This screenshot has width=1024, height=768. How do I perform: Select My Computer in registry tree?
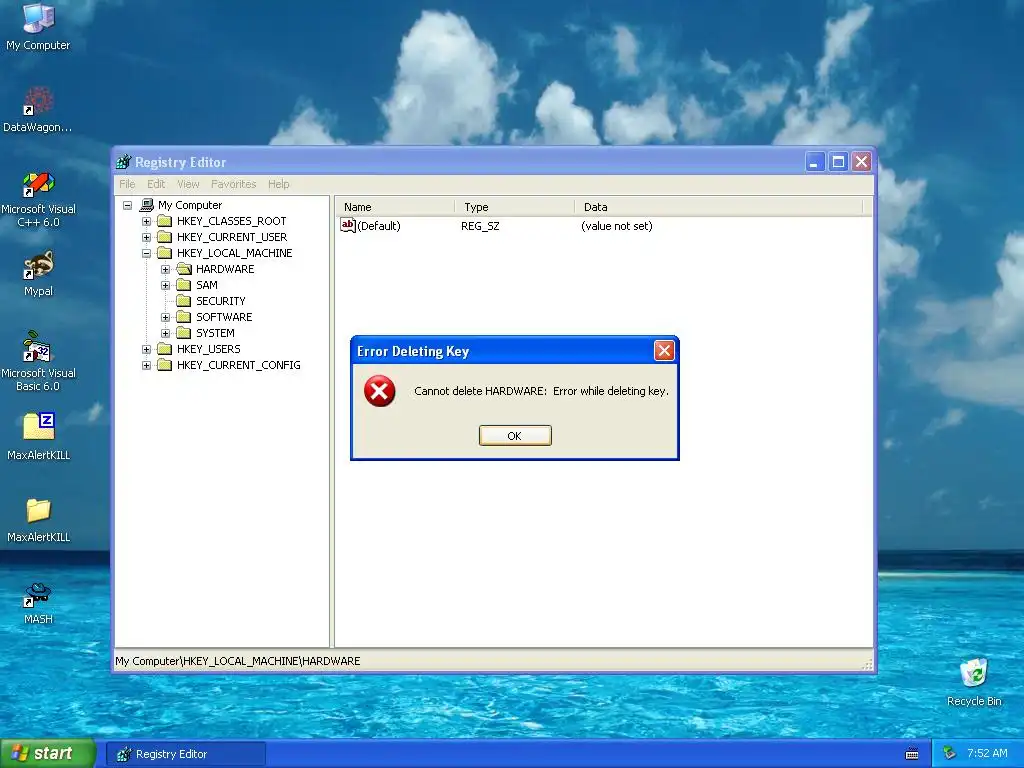tap(189, 205)
